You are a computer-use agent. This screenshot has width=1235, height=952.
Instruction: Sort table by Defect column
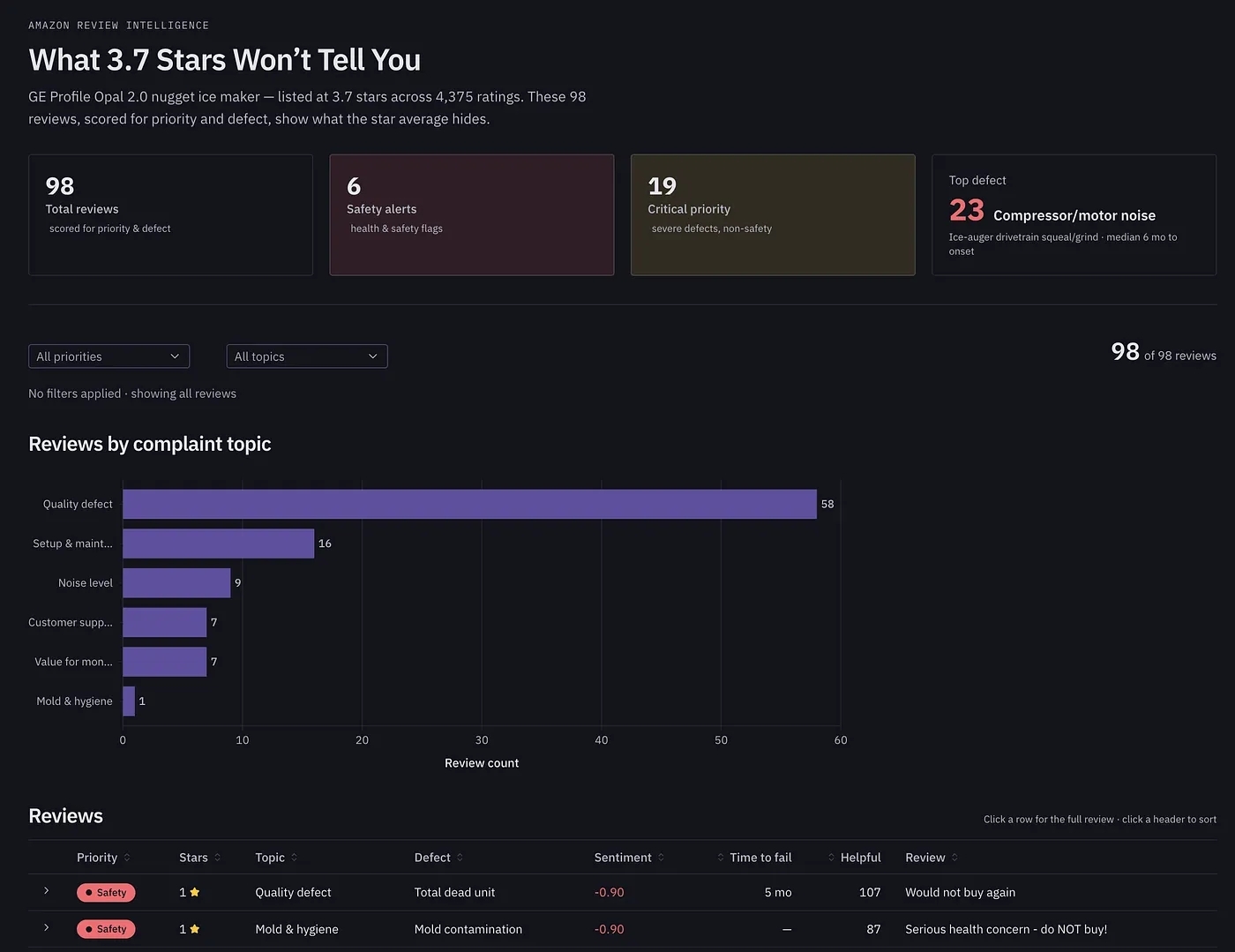(x=438, y=858)
